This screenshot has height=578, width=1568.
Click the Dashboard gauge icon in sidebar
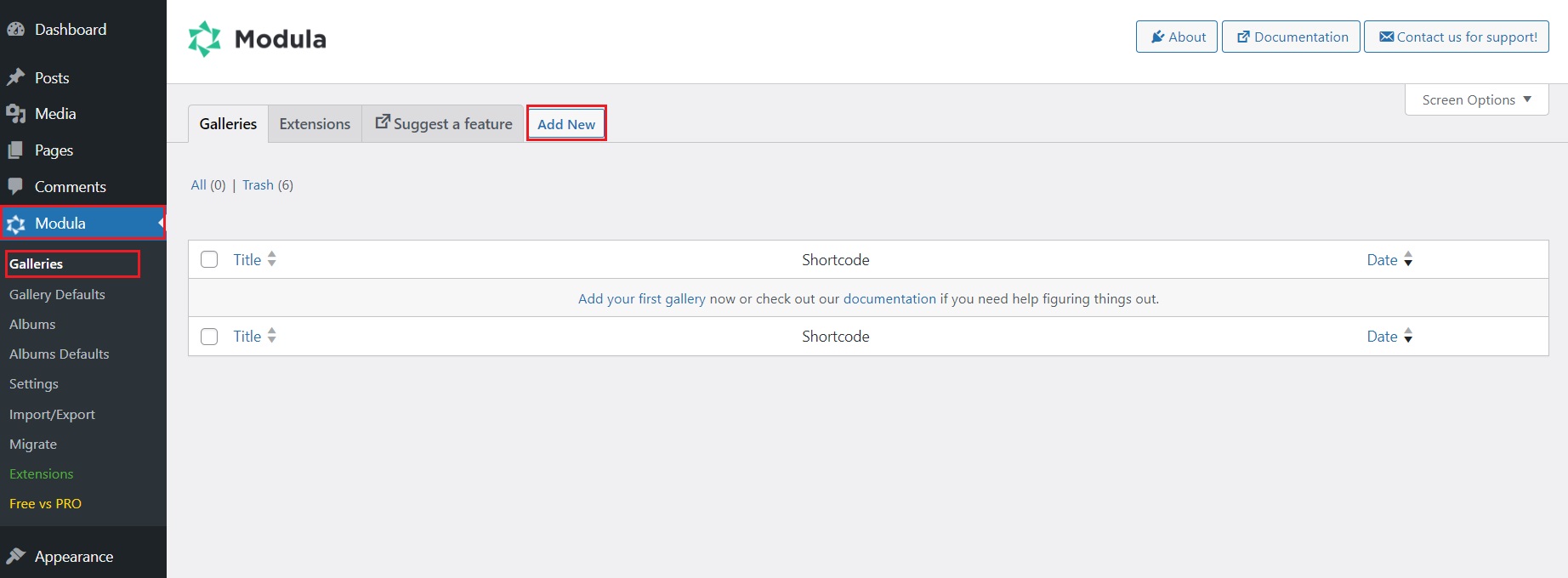click(15, 29)
